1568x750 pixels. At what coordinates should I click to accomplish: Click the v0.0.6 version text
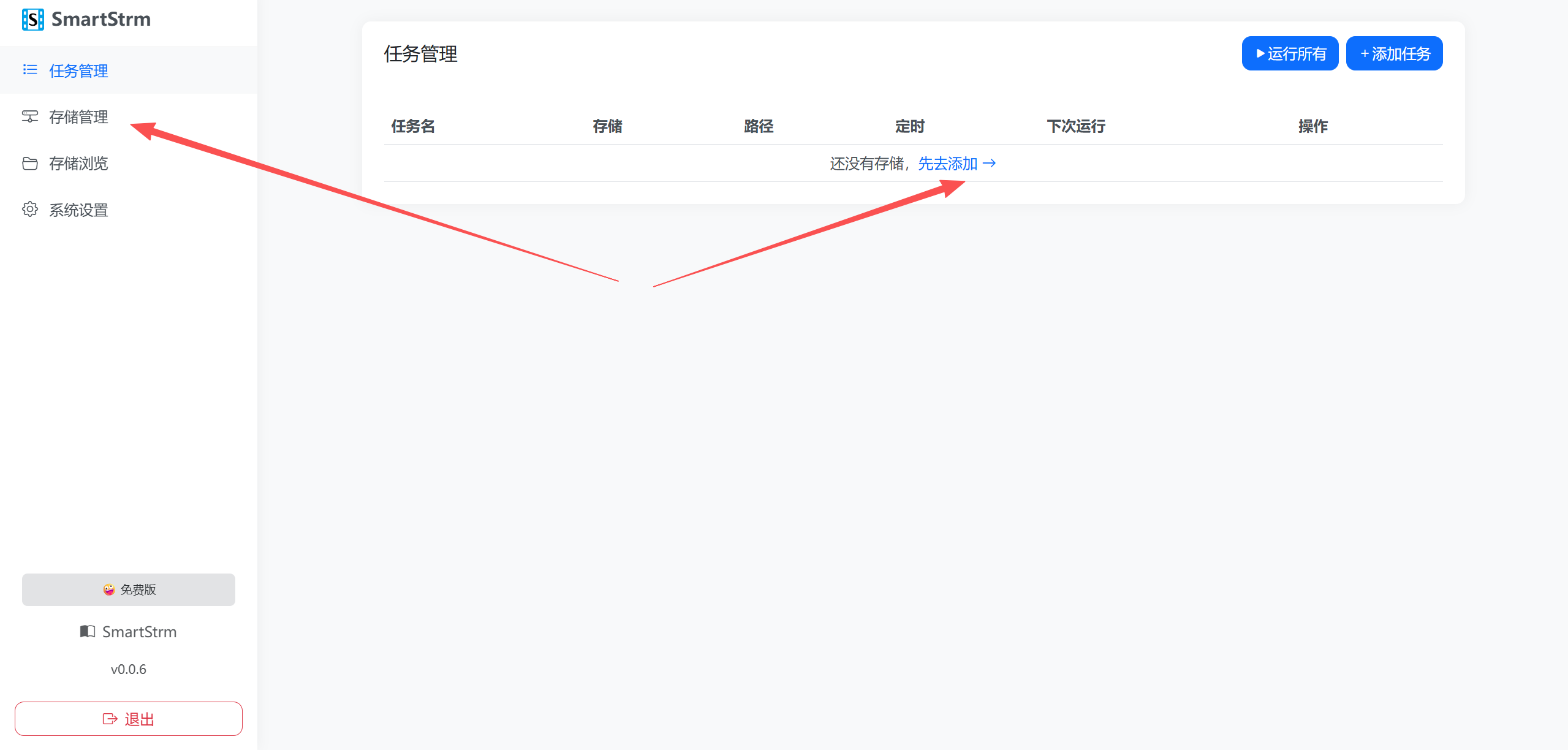(129, 669)
